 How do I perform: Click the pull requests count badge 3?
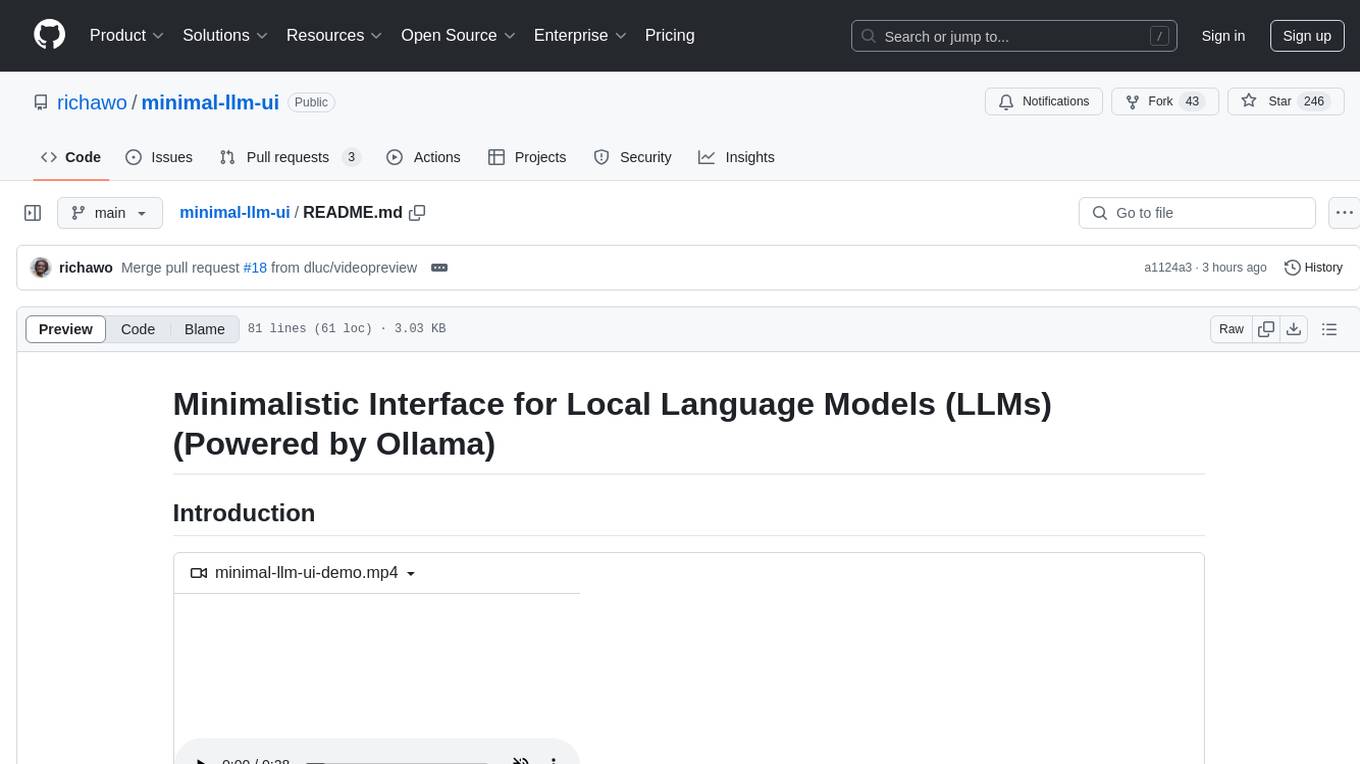(x=351, y=157)
